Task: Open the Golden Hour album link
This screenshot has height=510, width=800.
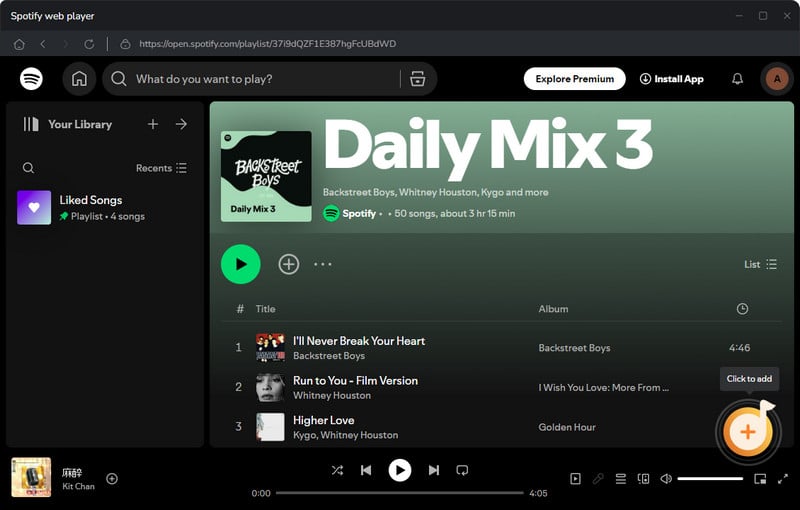Action: pyautogui.click(x=567, y=427)
